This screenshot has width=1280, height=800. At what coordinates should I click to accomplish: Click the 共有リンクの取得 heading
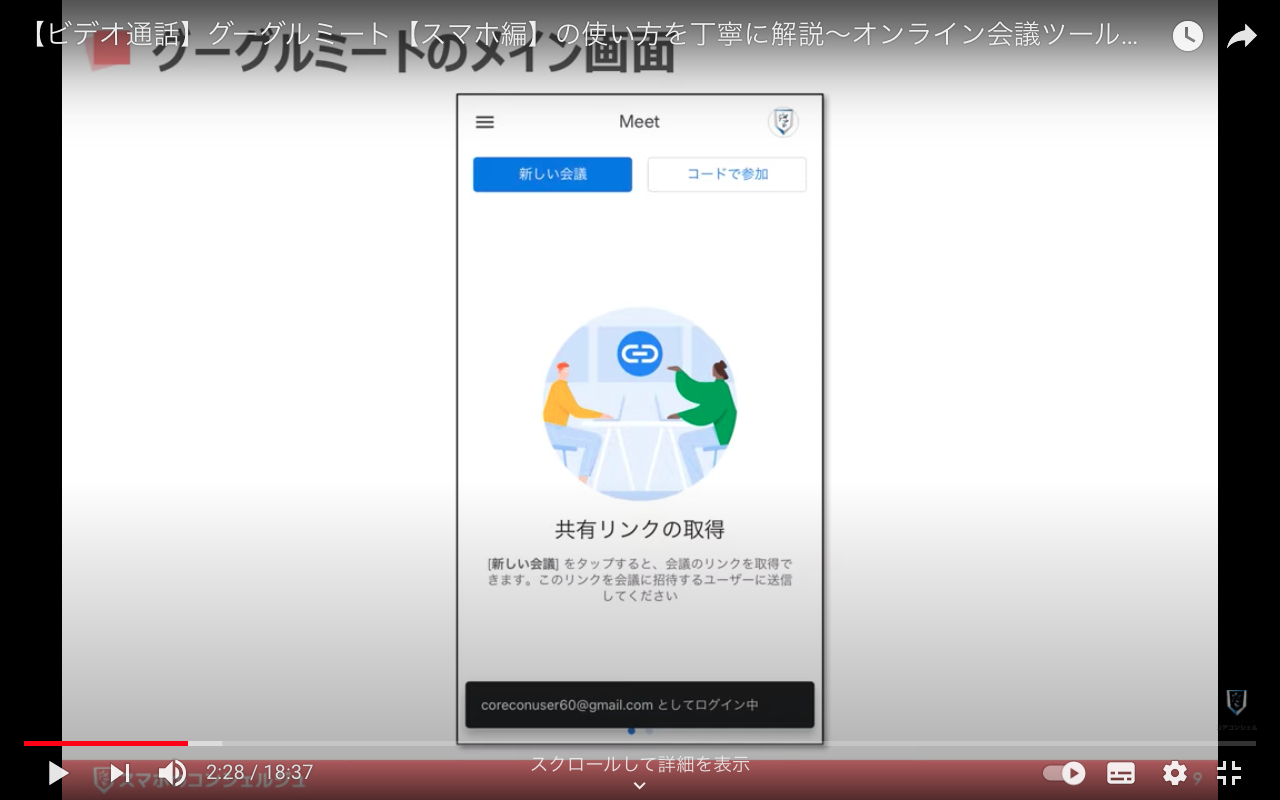pyautogui.click(x=640, y=529)
